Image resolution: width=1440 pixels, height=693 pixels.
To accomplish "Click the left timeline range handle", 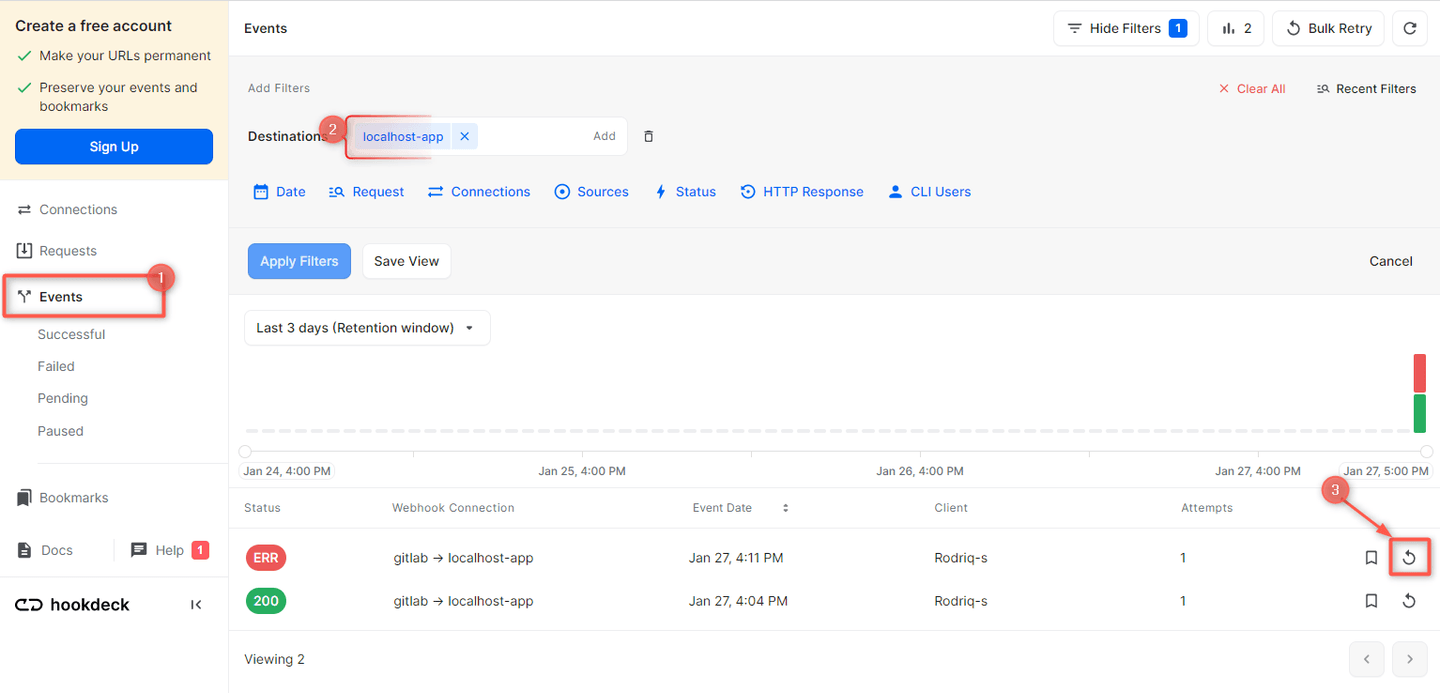I will [243, 451].
